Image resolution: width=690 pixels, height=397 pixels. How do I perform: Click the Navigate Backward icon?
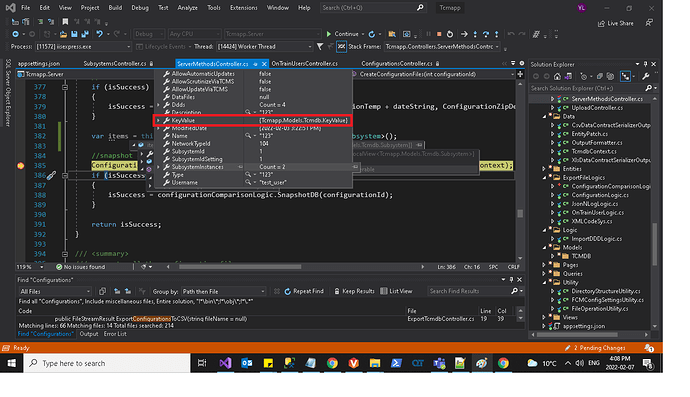(x=15, y=34)
